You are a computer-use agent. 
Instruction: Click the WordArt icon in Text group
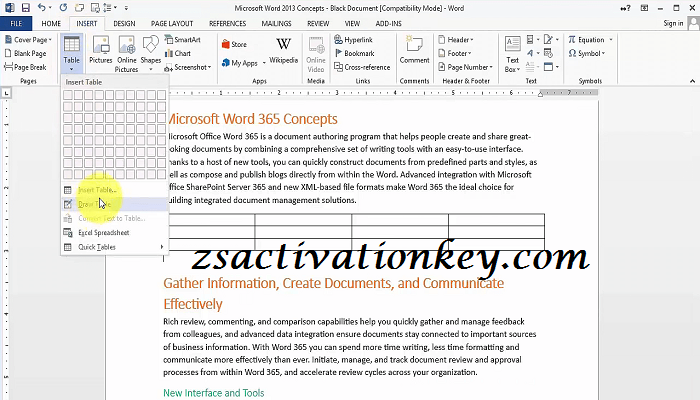(530, 53)
